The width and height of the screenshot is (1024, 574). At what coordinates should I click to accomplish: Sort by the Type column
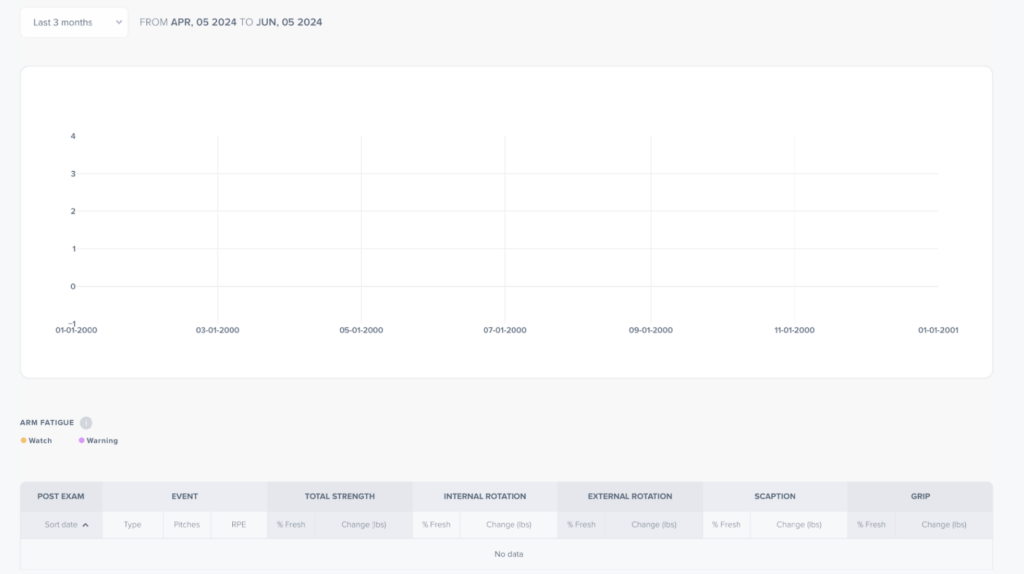pos(132,525)
